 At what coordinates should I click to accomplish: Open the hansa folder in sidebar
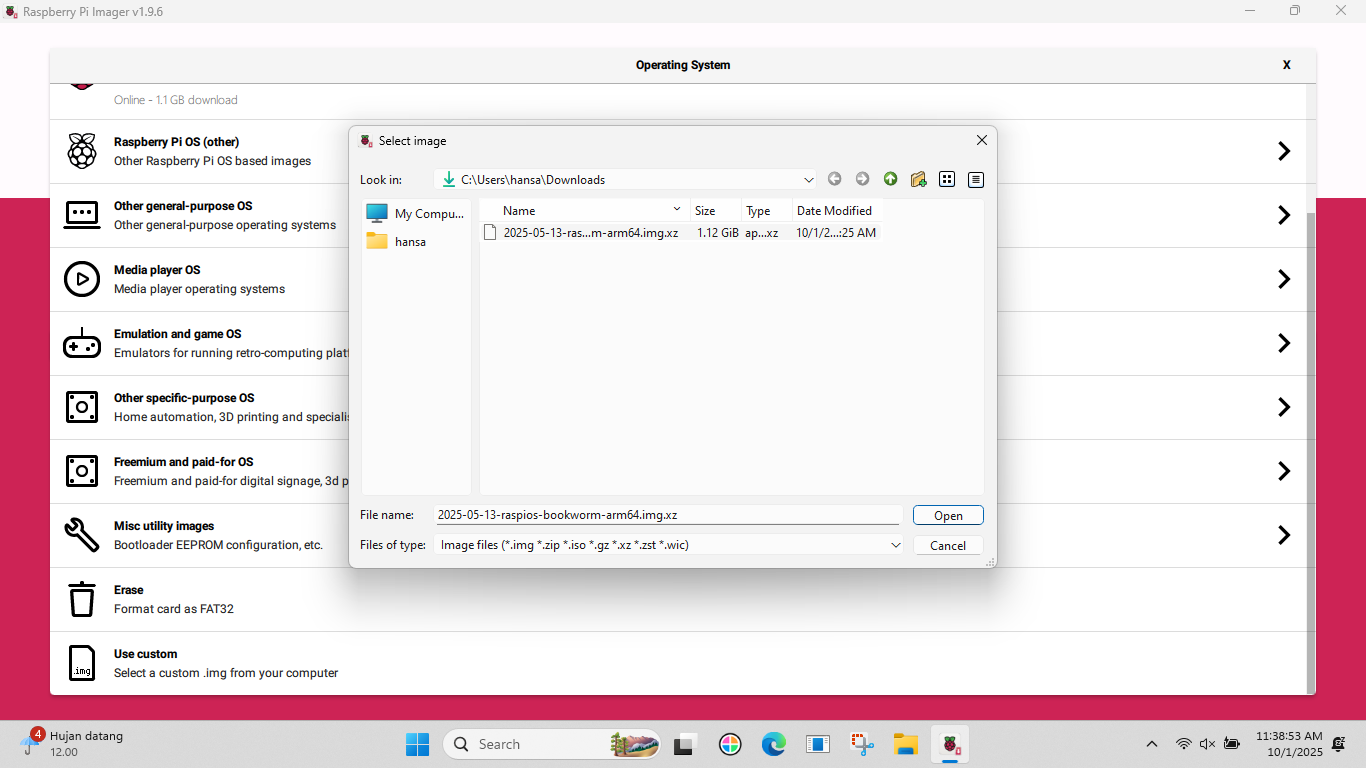click(409, 242)
